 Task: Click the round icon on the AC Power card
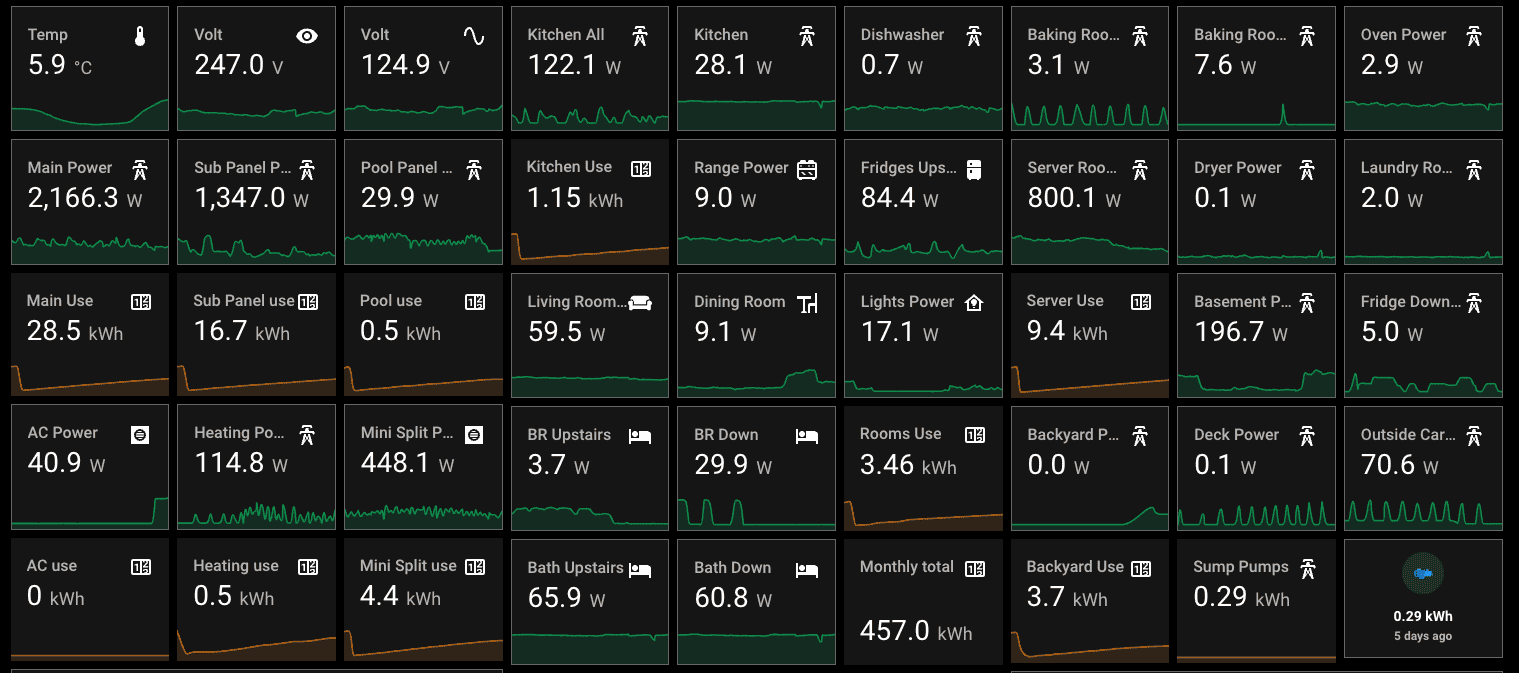tap(141, 434)
